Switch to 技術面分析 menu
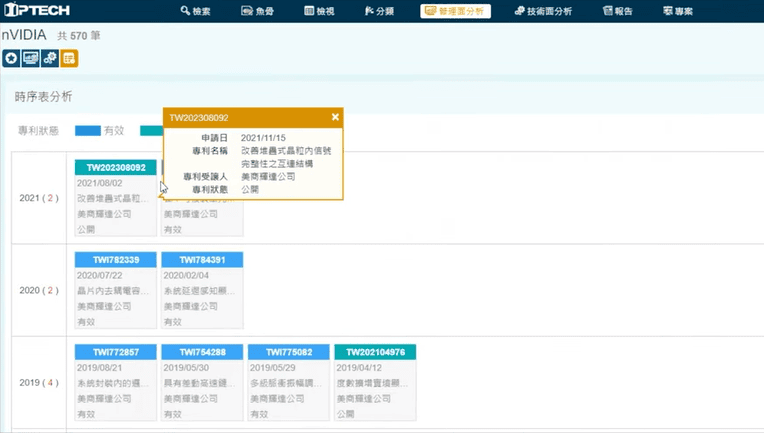Image resolution: width=764 pixels, height=433 pixels. tap(543, 11)
